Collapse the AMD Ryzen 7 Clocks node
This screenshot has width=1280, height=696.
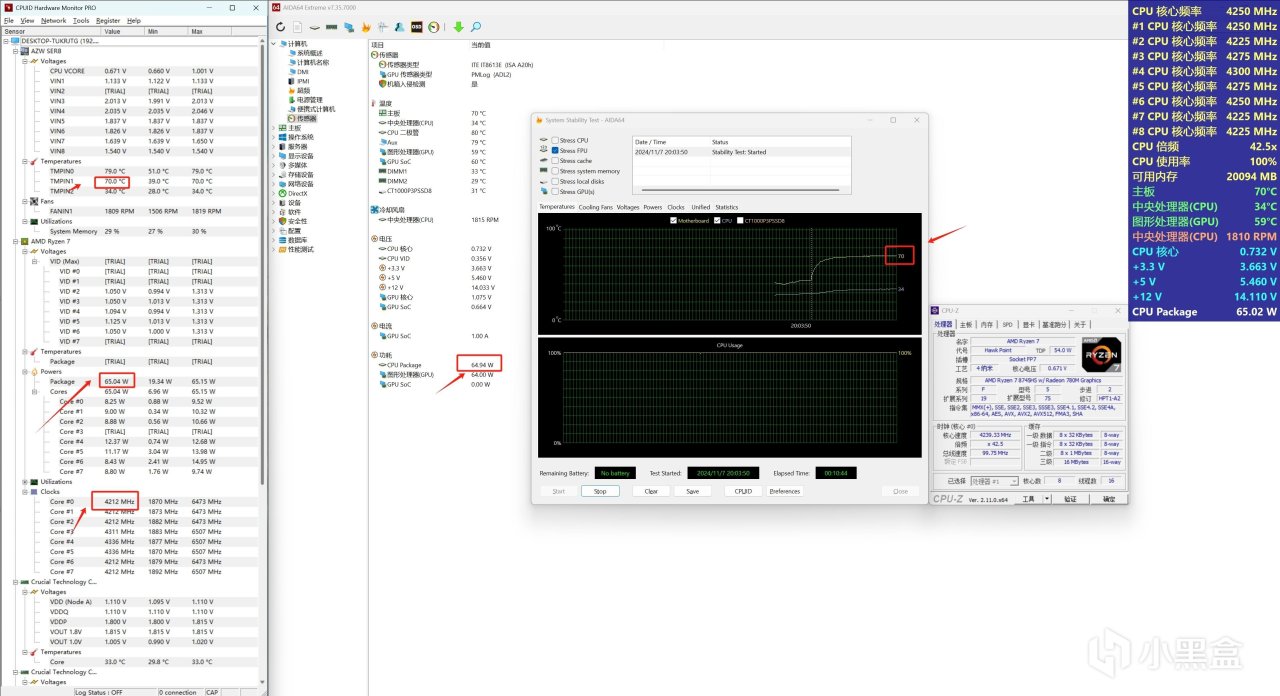pyautogui.click(x=25, y=492)
